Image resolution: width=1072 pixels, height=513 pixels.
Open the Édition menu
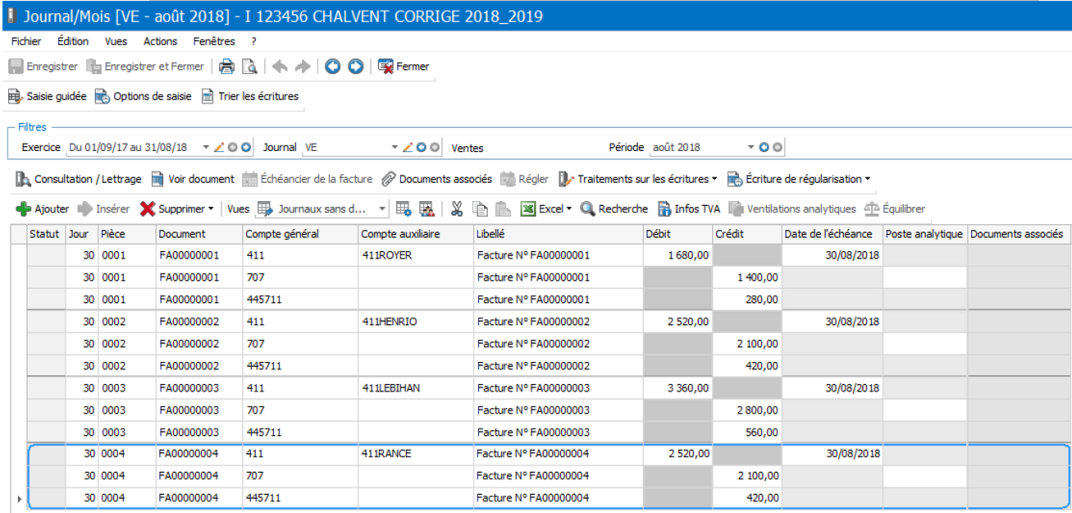click(73, 41)
